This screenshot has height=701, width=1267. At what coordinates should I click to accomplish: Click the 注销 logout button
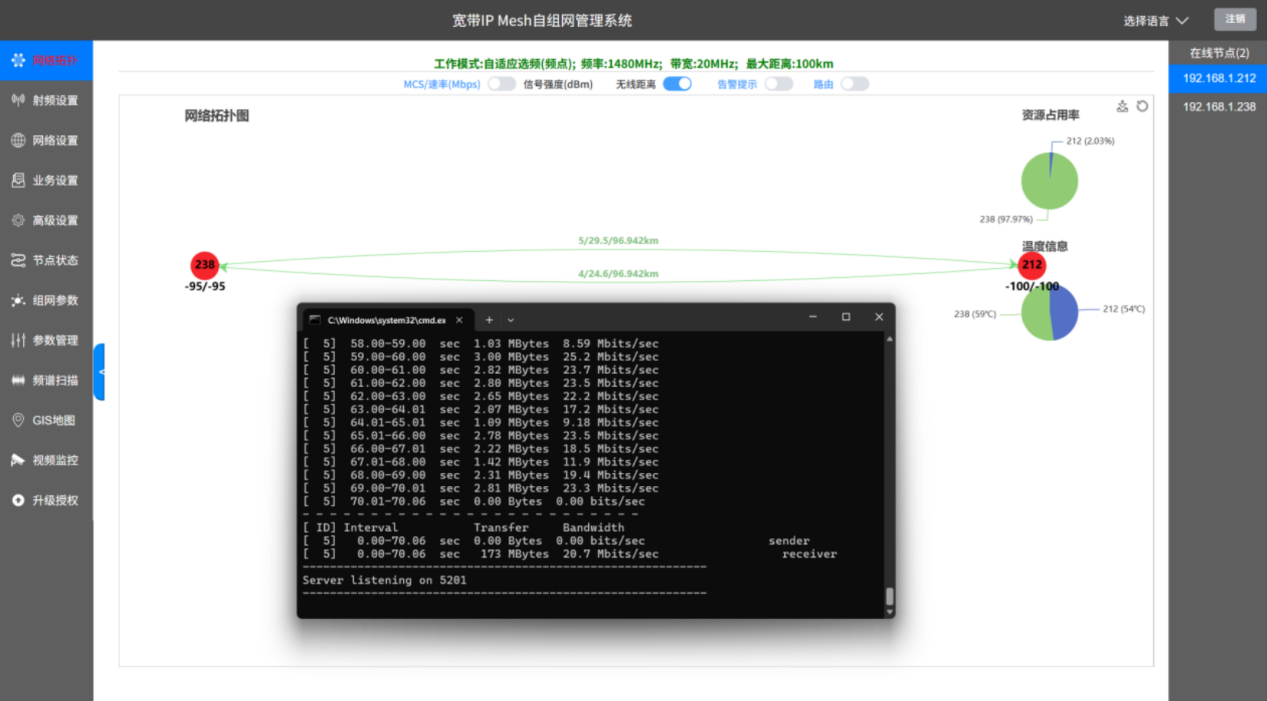point(1235,19)
